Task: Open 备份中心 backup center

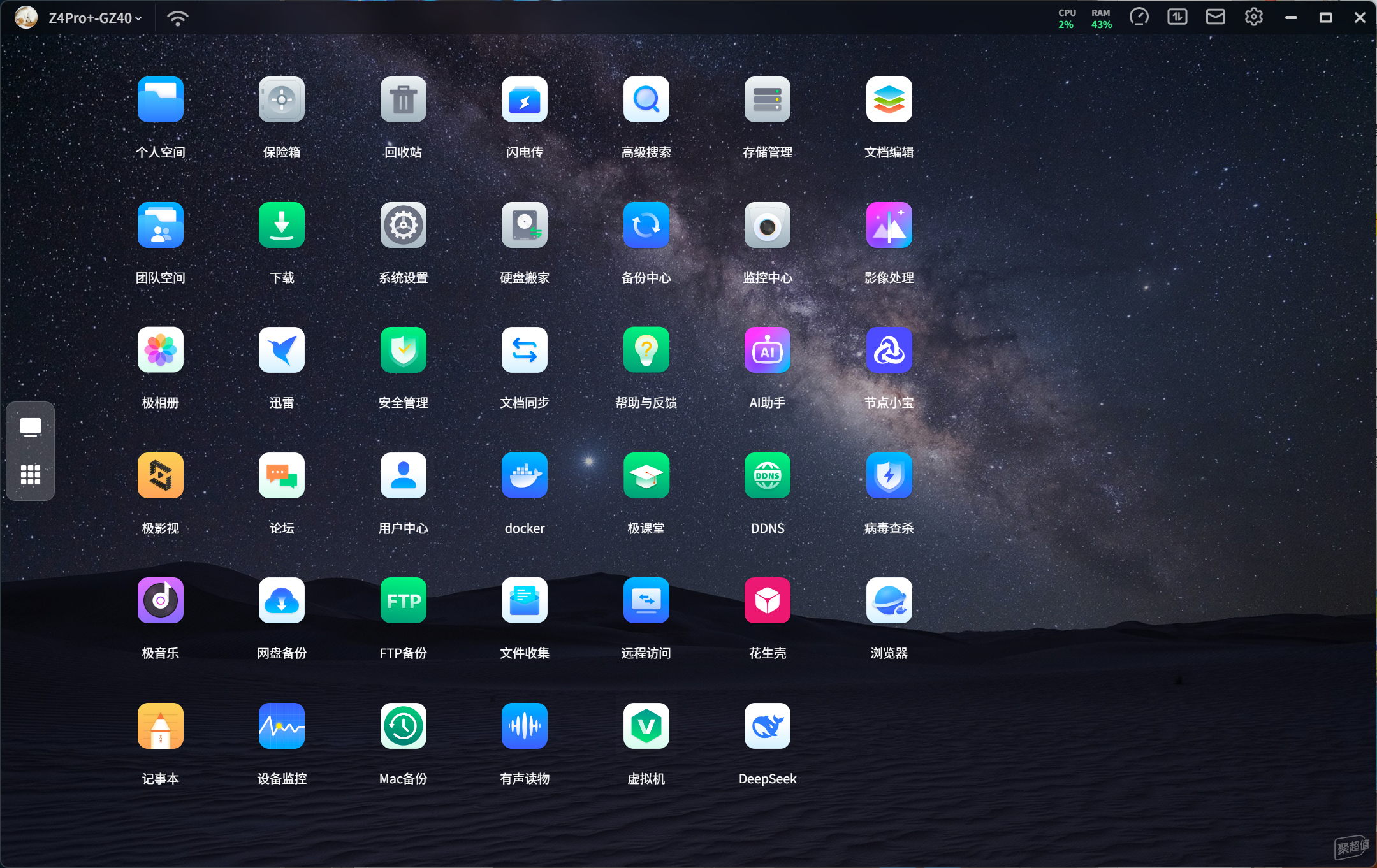Action: [646, 226]
